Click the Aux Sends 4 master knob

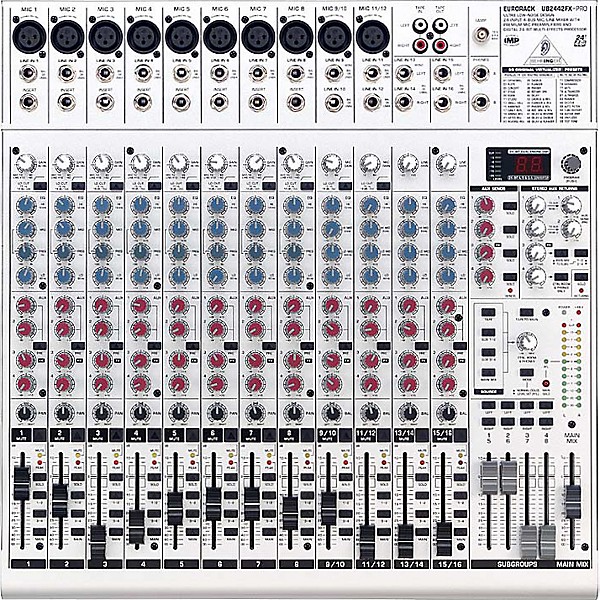[484, 276]
